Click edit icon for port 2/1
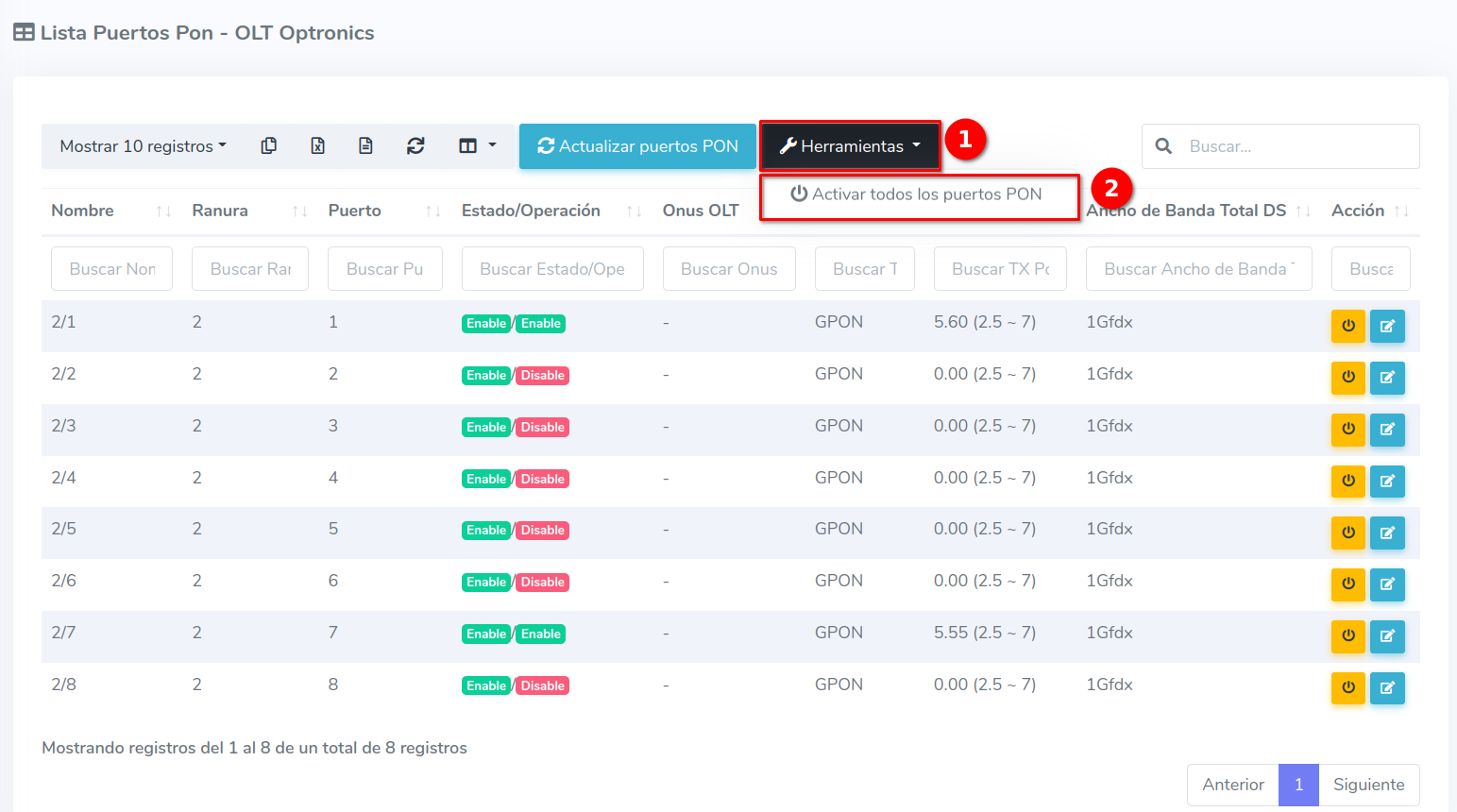The image size is (1457, 812). pos(1387,326)
